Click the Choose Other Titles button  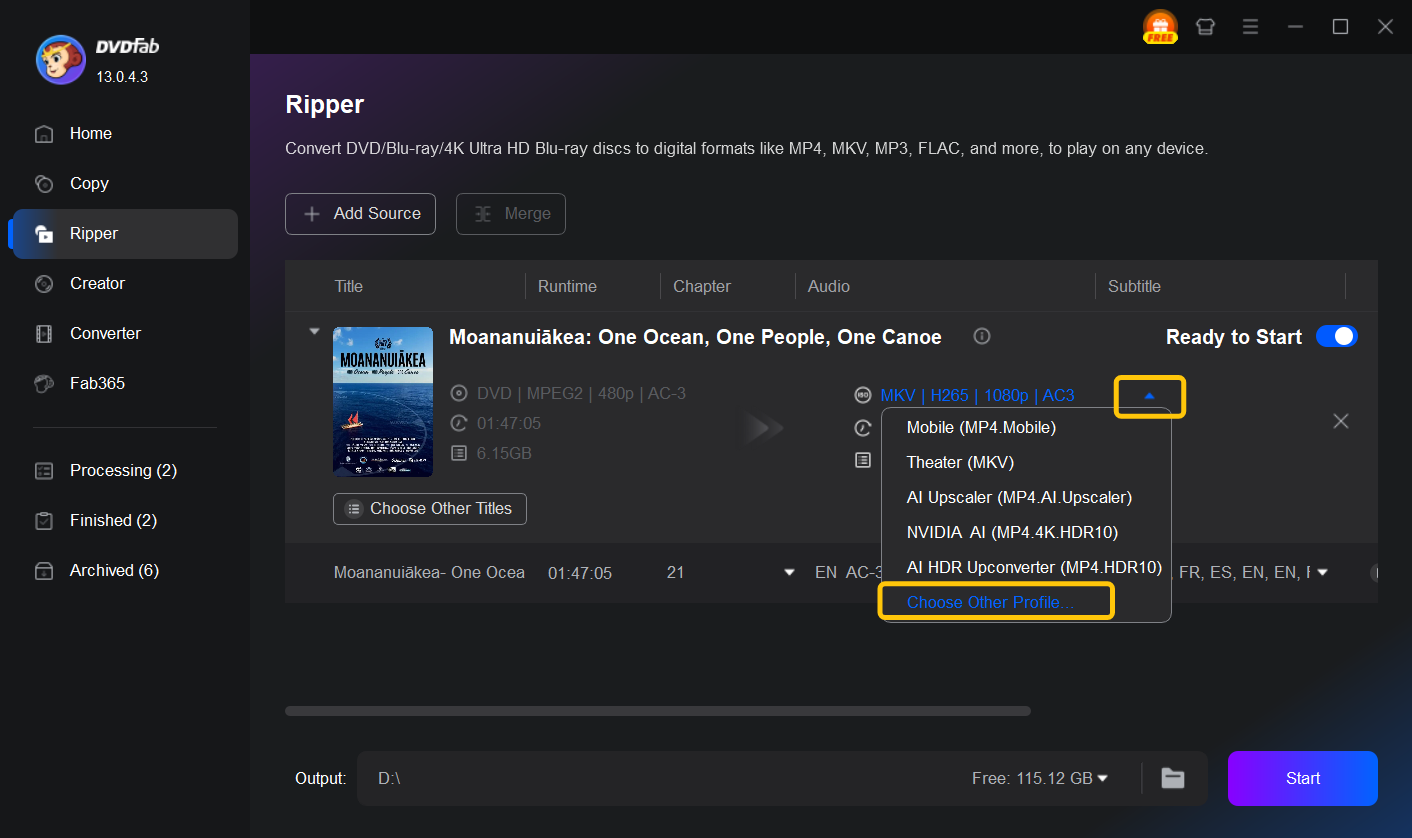pos(430,508)
